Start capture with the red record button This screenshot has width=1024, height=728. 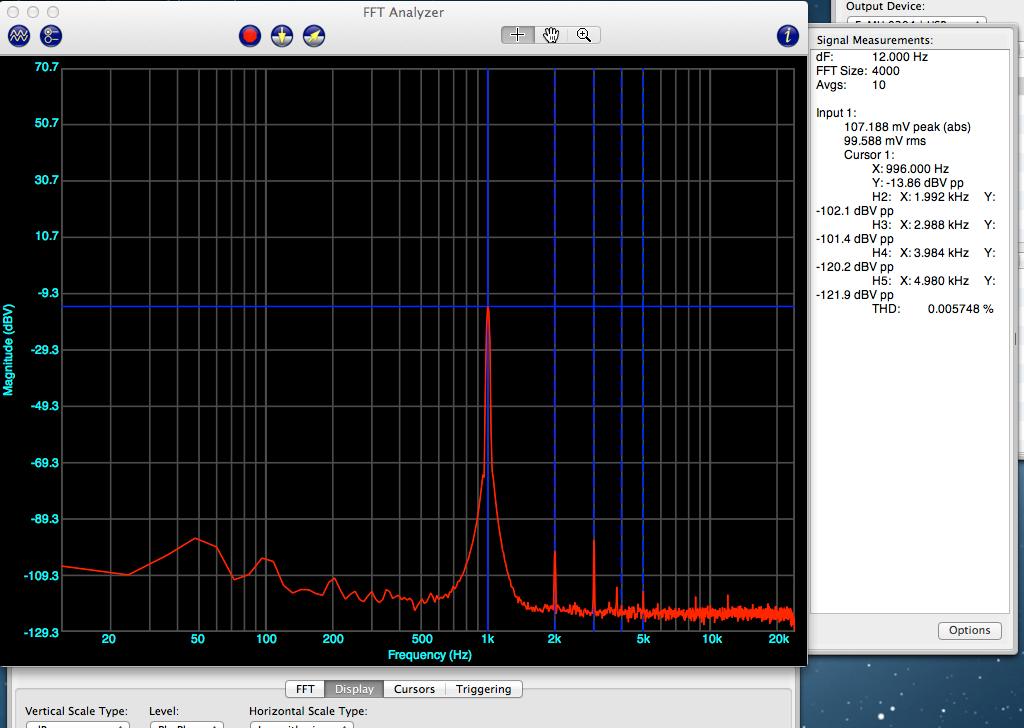point(249,35)
